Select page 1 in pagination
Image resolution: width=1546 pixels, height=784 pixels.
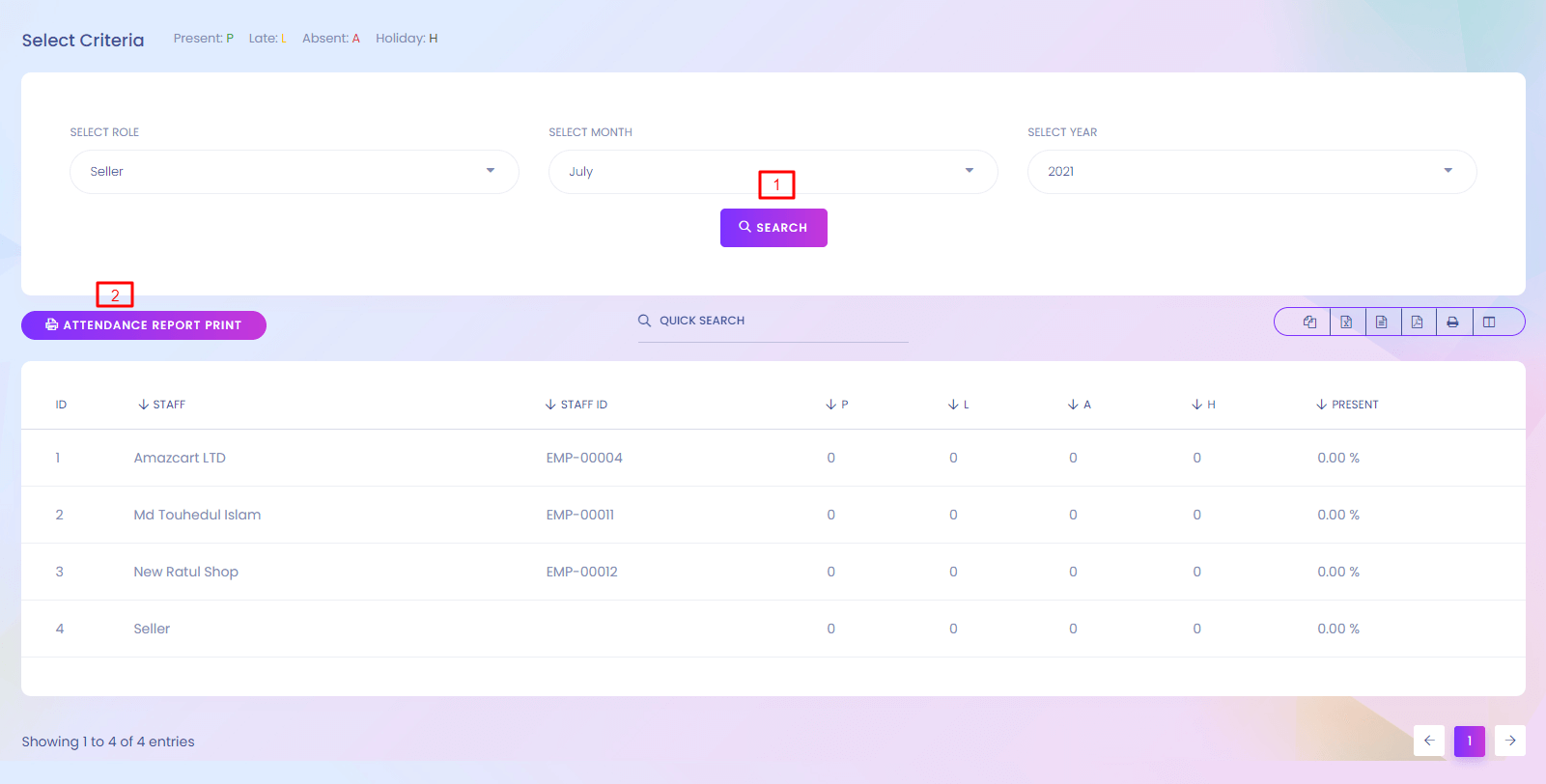click(1470, 741)
